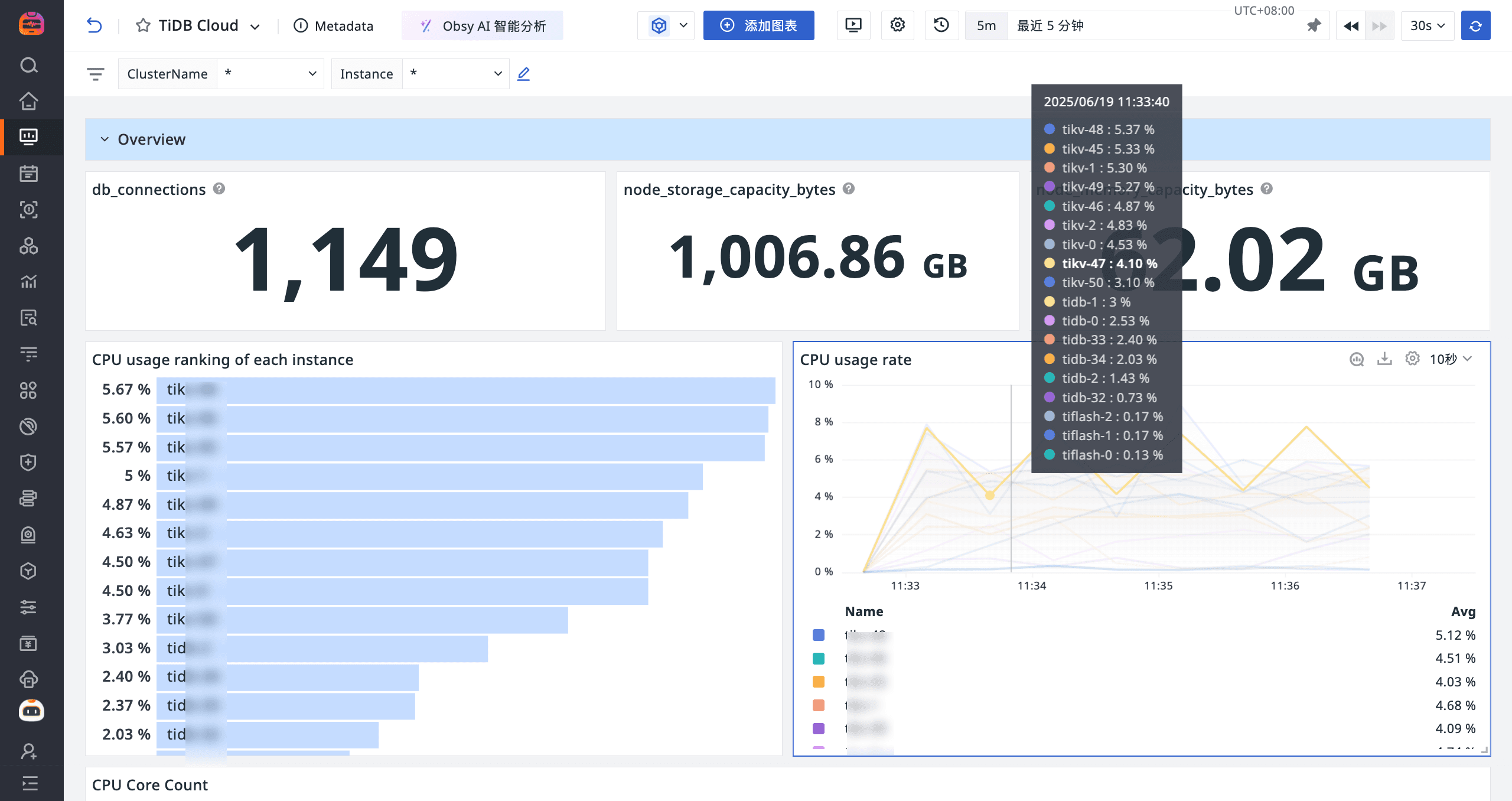Open CPU usage rate panel settings gear
1512x801 pixels.
click(1412, 359)
